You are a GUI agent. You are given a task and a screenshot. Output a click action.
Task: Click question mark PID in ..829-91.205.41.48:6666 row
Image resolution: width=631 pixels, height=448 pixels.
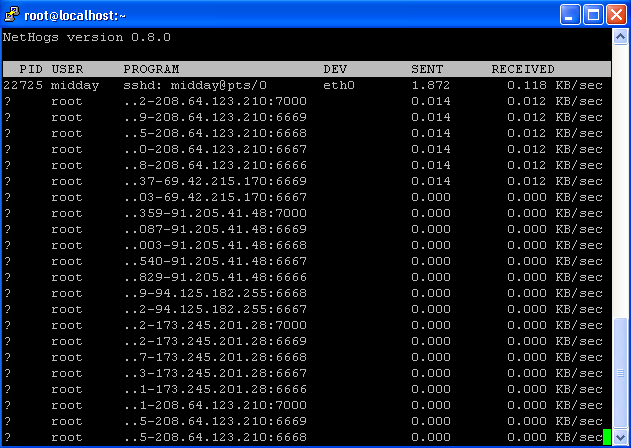point(7,277)
